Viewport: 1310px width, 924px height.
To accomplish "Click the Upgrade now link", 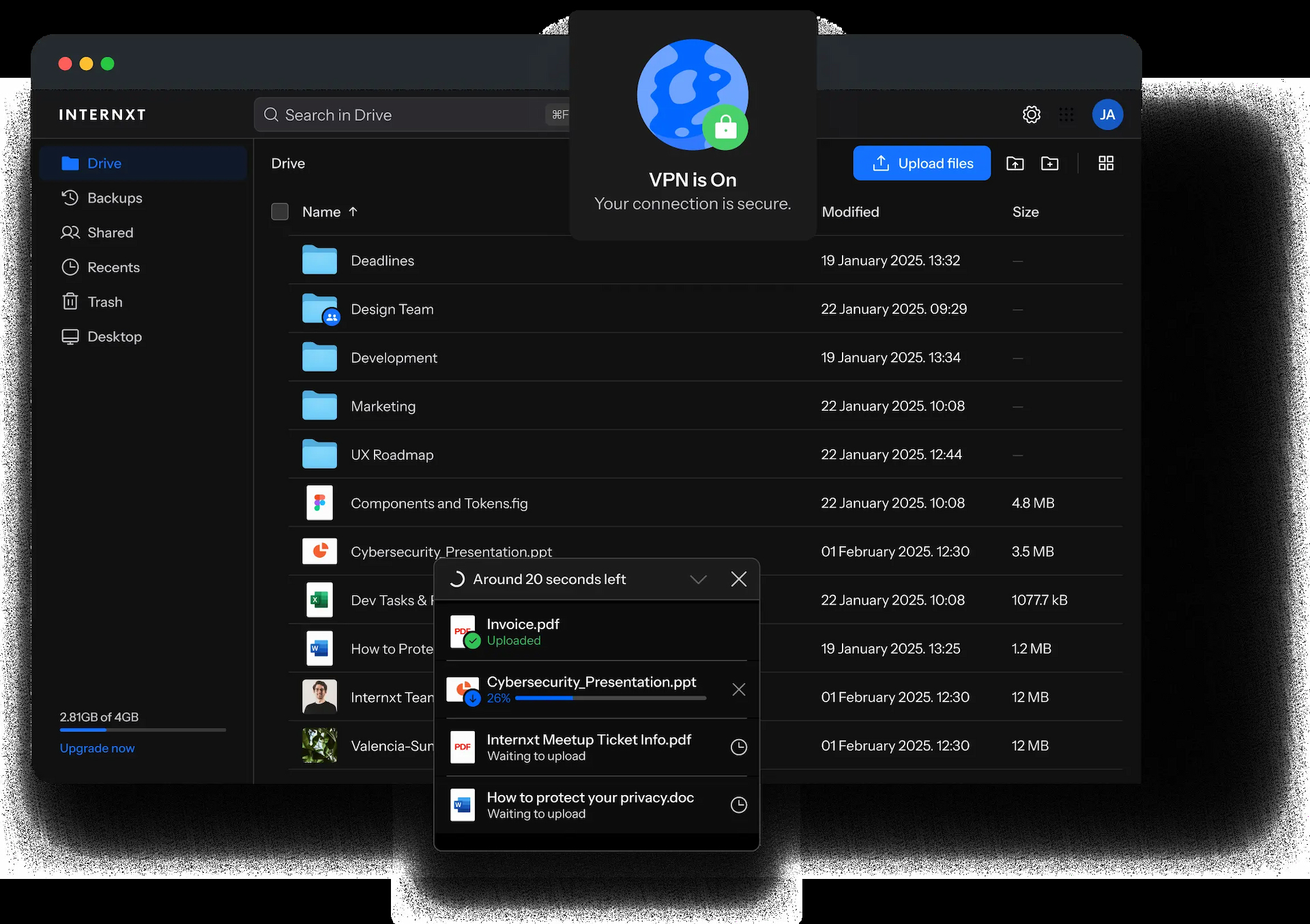I will [97, 748].
